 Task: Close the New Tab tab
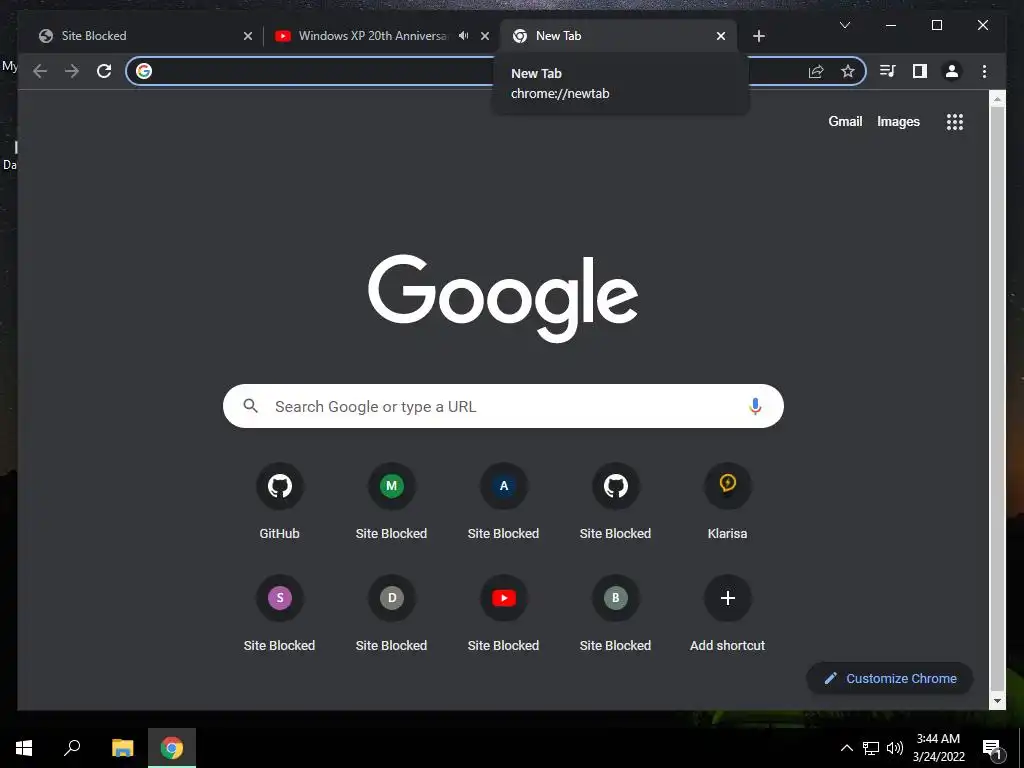point(720,36)
